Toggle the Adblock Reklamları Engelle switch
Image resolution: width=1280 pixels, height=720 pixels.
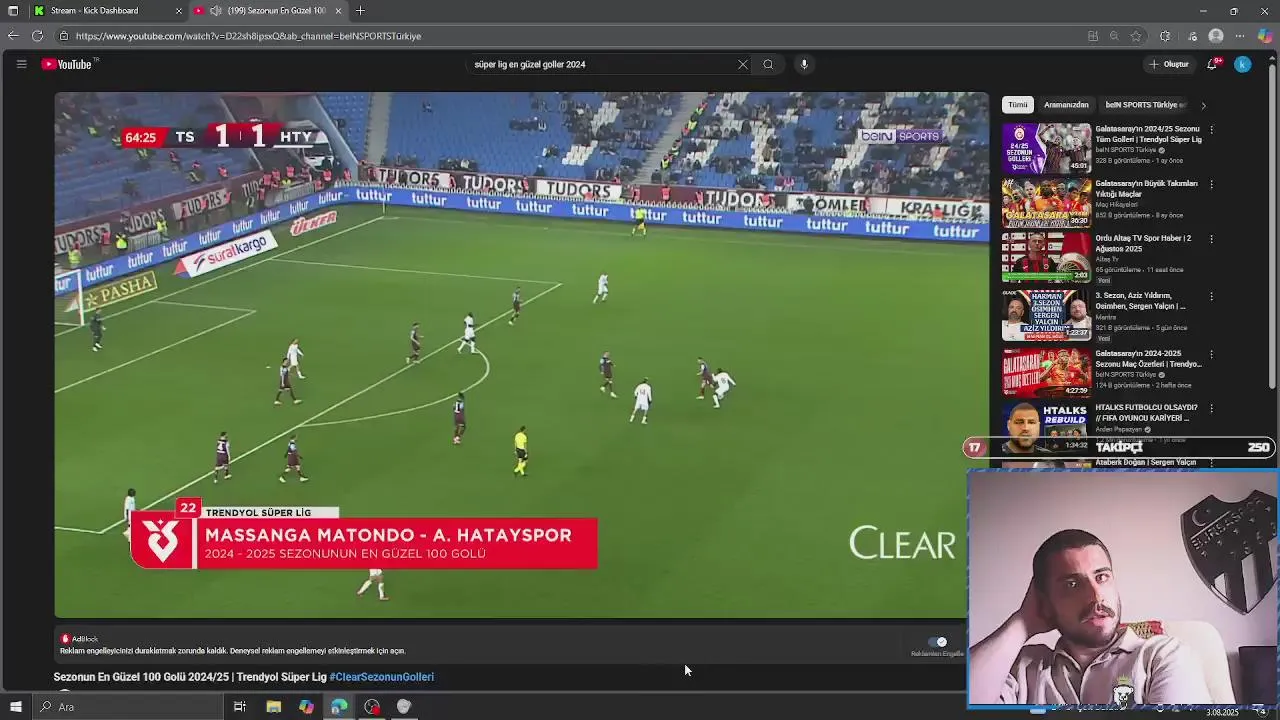coord(937,642)
